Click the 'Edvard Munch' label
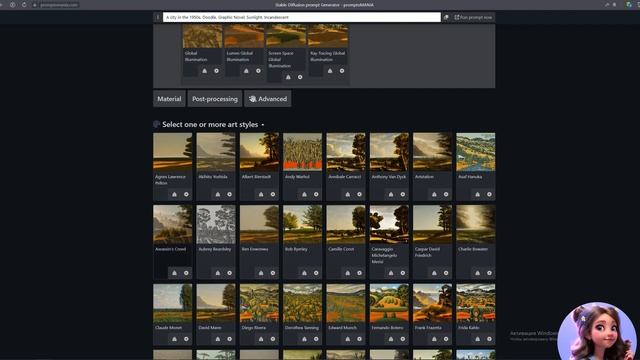Image resolution: width=640 pixels, height=360 pixels. pyautogui.click(x=342, y=327)
